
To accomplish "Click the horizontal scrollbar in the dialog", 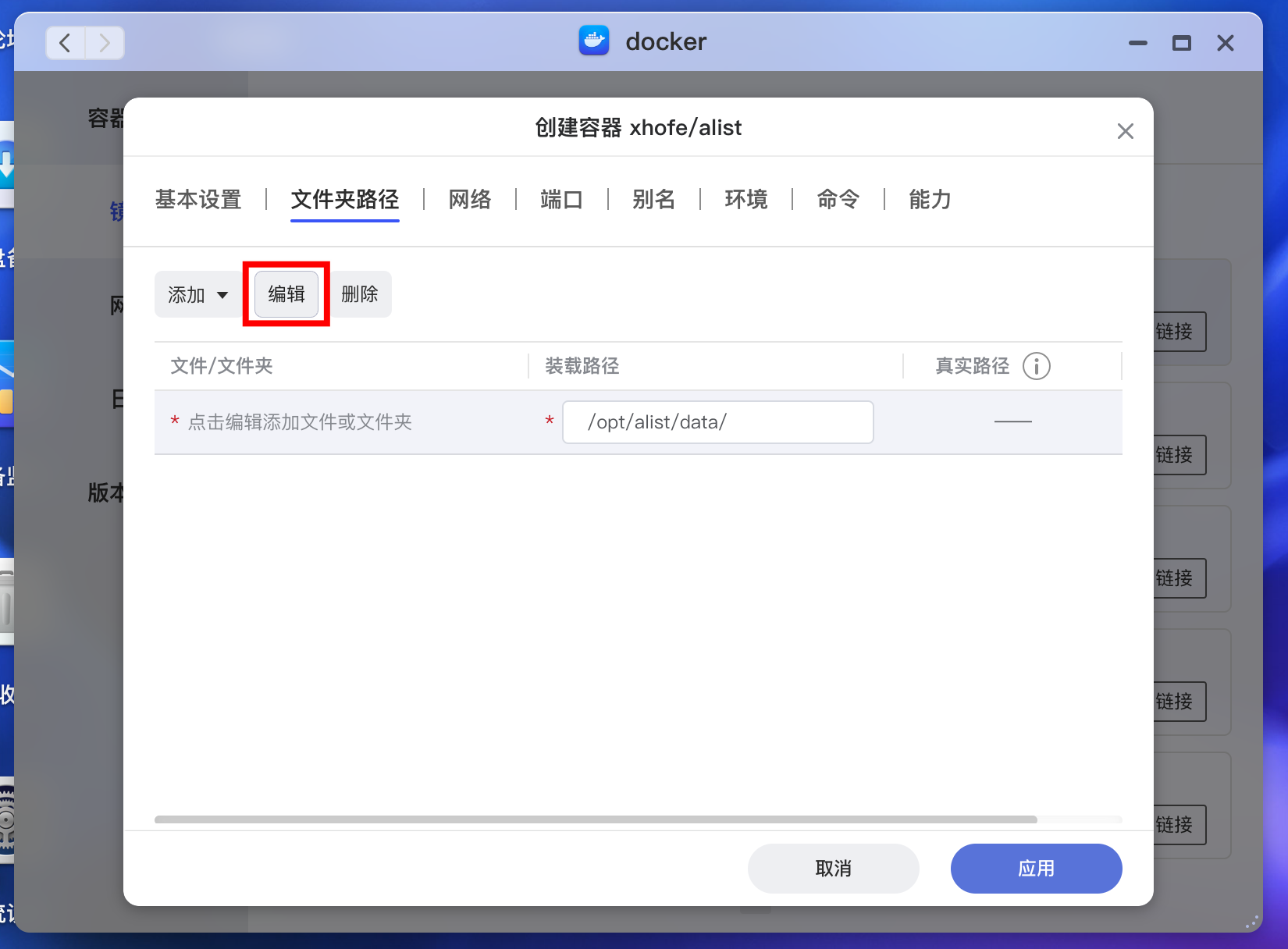I will 596,819.
